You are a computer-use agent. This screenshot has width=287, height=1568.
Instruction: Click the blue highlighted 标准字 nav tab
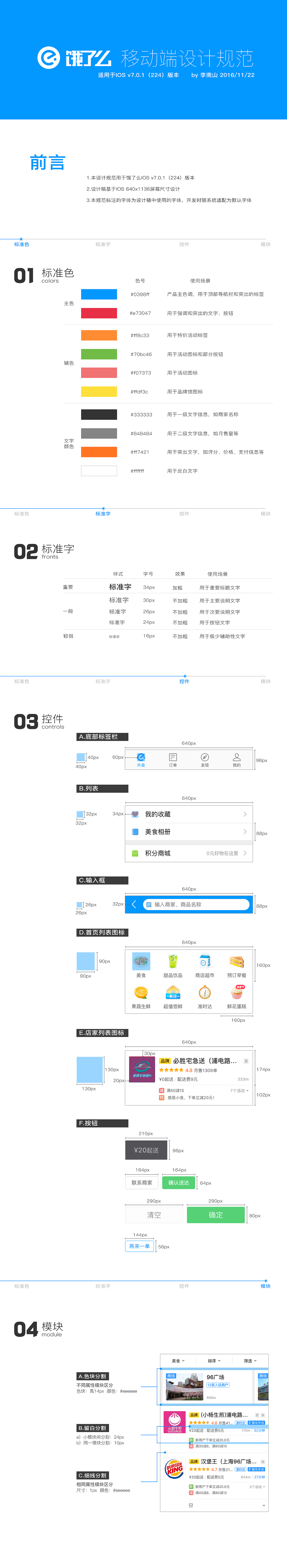click(103, 514)
